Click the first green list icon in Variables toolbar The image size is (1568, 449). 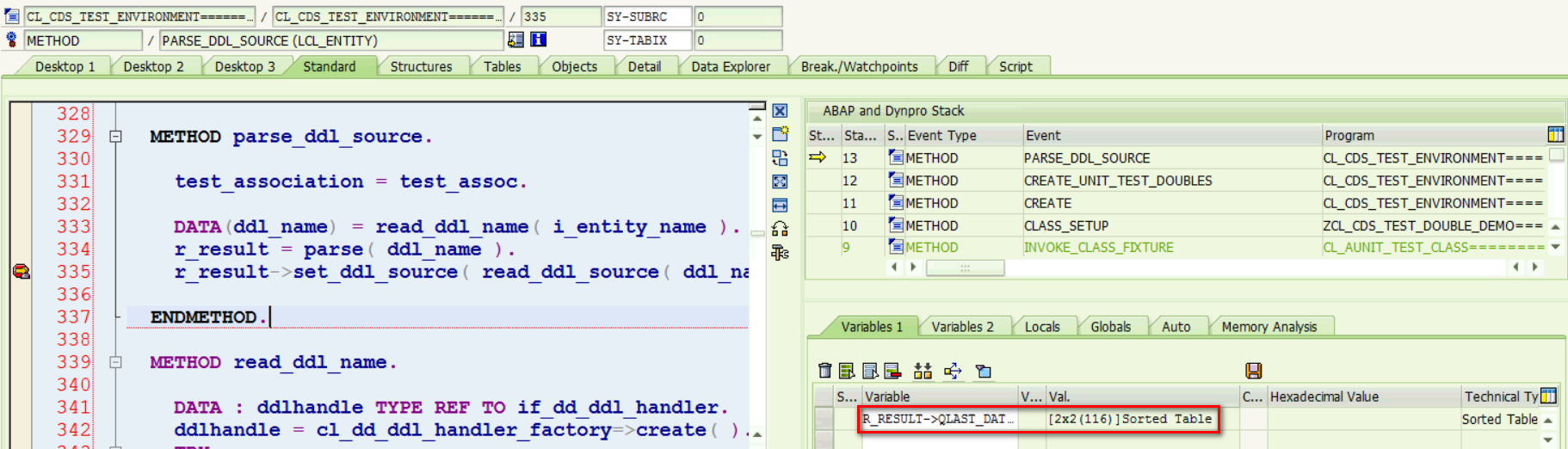click(847, 371)
